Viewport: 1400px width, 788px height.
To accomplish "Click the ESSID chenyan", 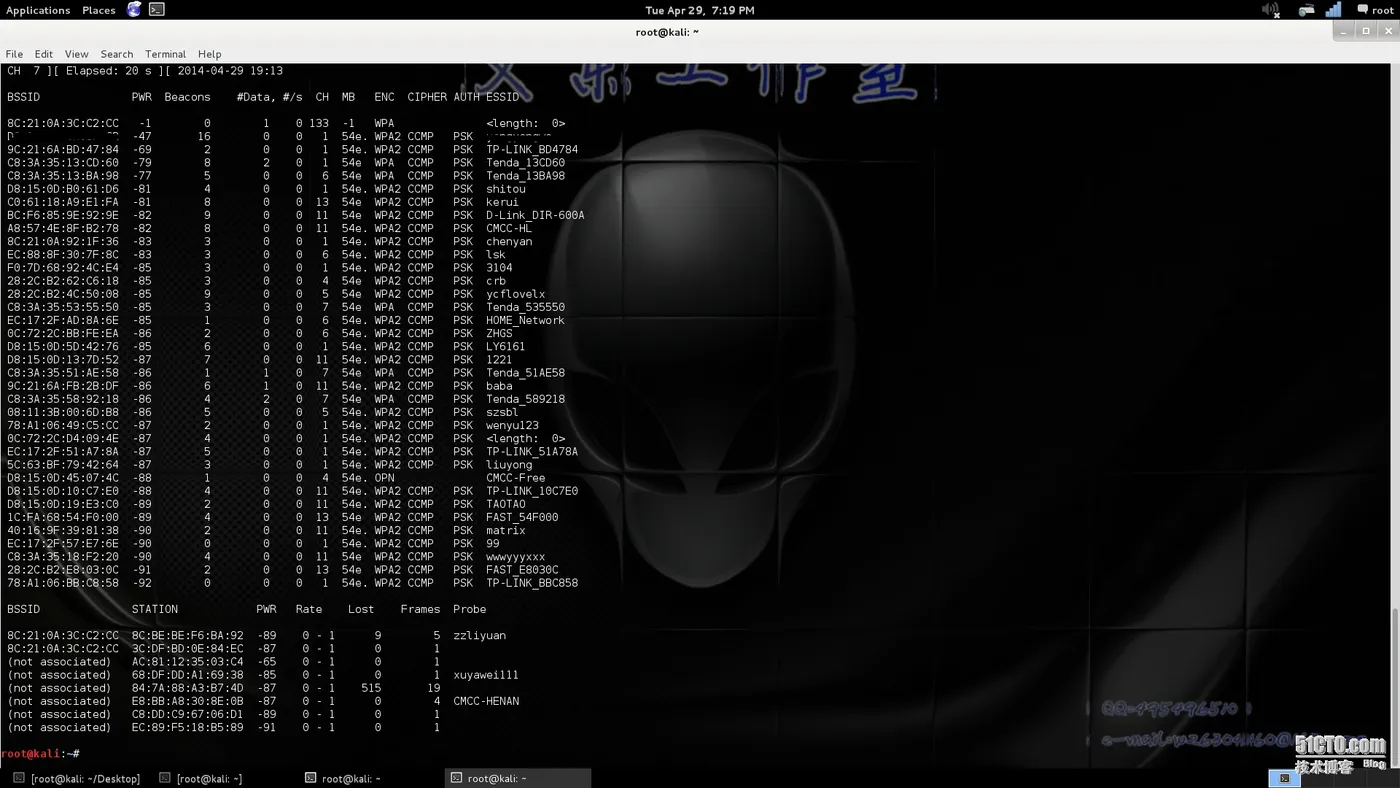I will [x=509, y=241].
